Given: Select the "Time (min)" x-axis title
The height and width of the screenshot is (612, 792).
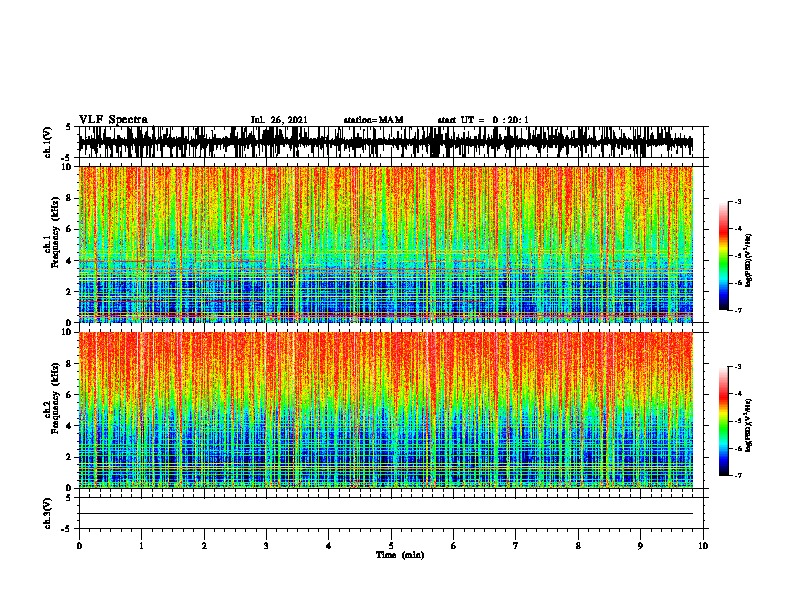Looking at the screenshot, I should tap(400, 555).
